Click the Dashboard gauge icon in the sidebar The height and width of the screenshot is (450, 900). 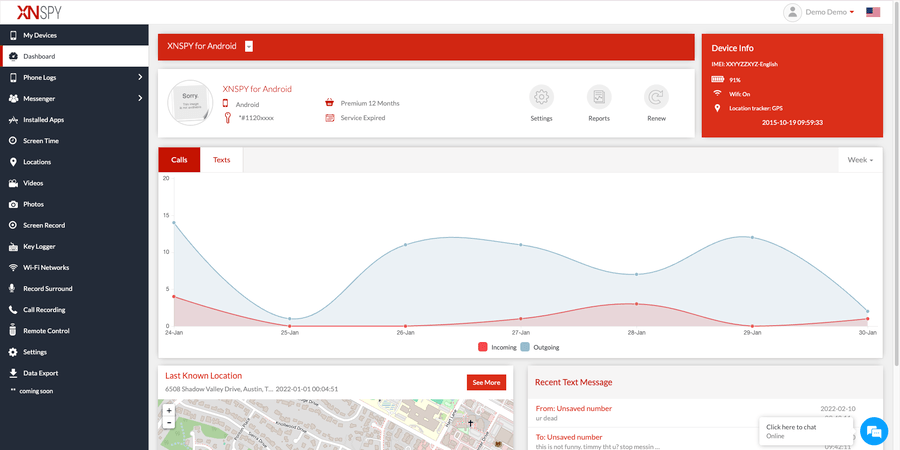(13, 56)
